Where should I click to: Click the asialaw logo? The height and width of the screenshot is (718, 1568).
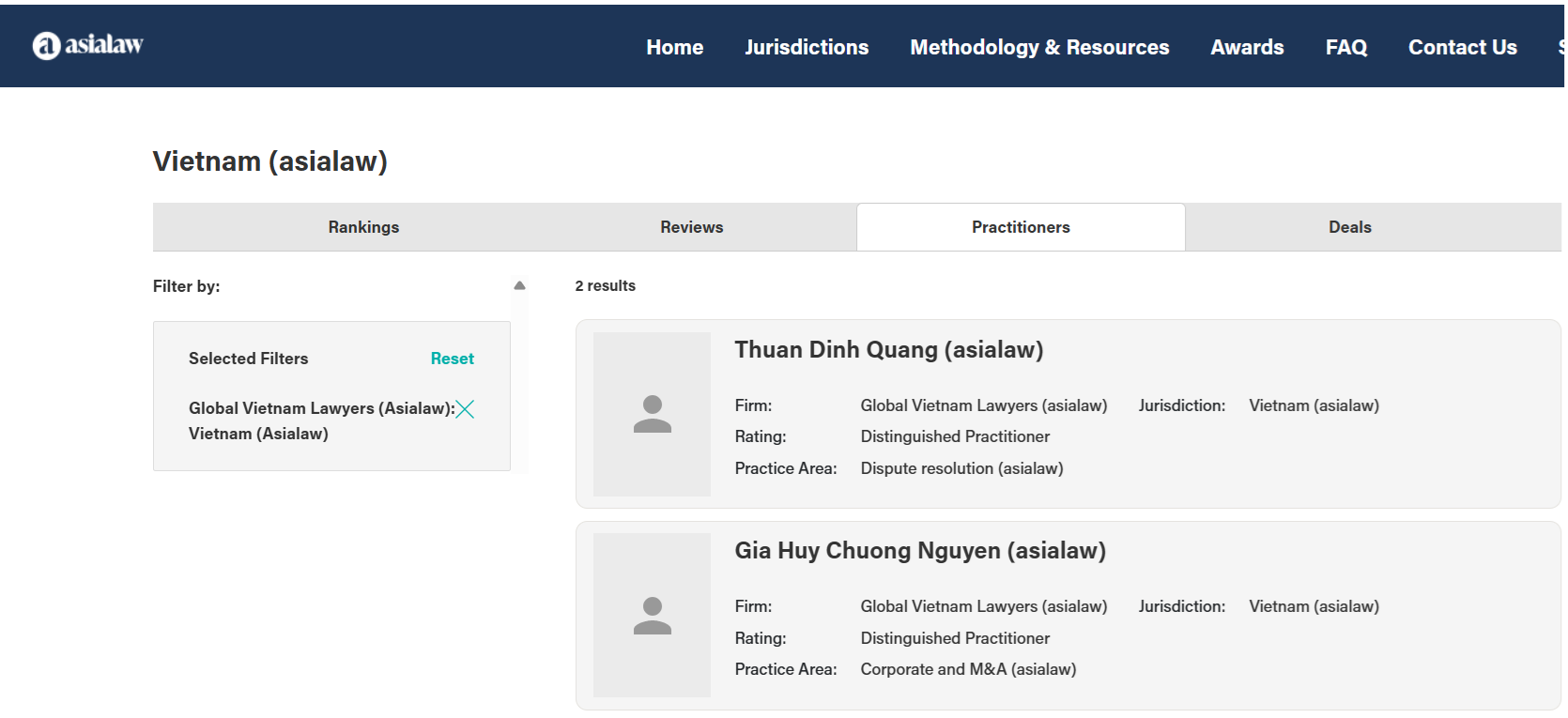tap(87, 45)
